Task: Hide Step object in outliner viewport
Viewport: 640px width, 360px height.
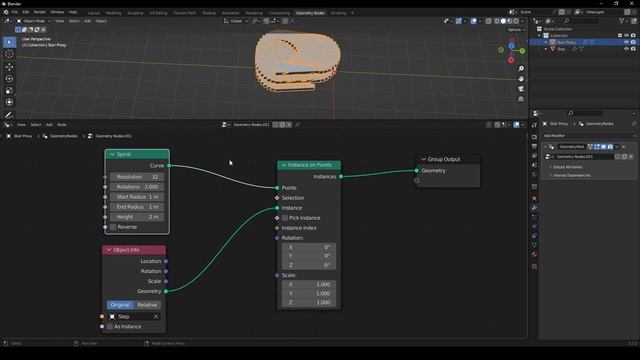Action: 626,49
